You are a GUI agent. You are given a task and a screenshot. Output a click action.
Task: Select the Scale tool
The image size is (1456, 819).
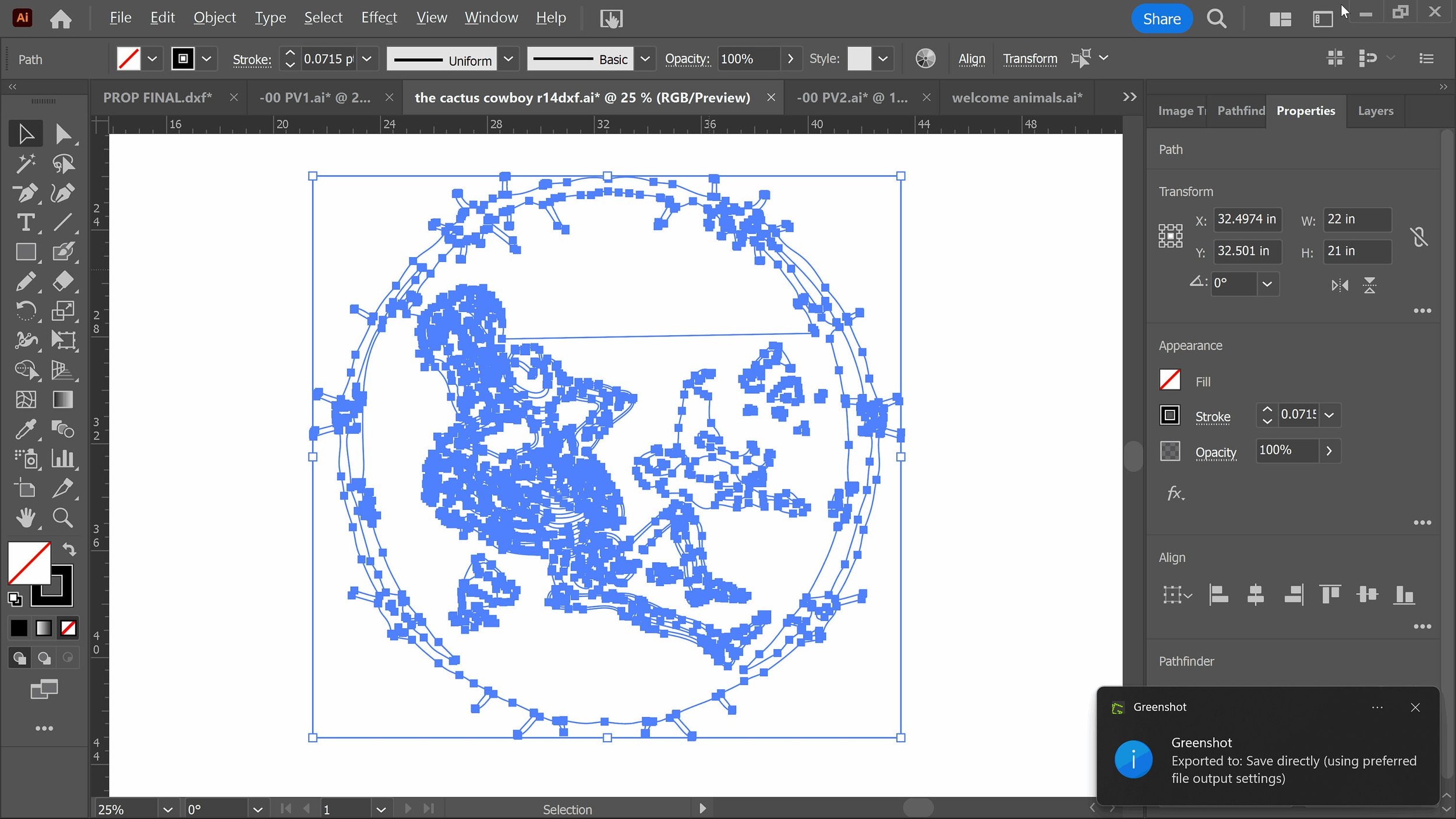click(x=63, y=311)
